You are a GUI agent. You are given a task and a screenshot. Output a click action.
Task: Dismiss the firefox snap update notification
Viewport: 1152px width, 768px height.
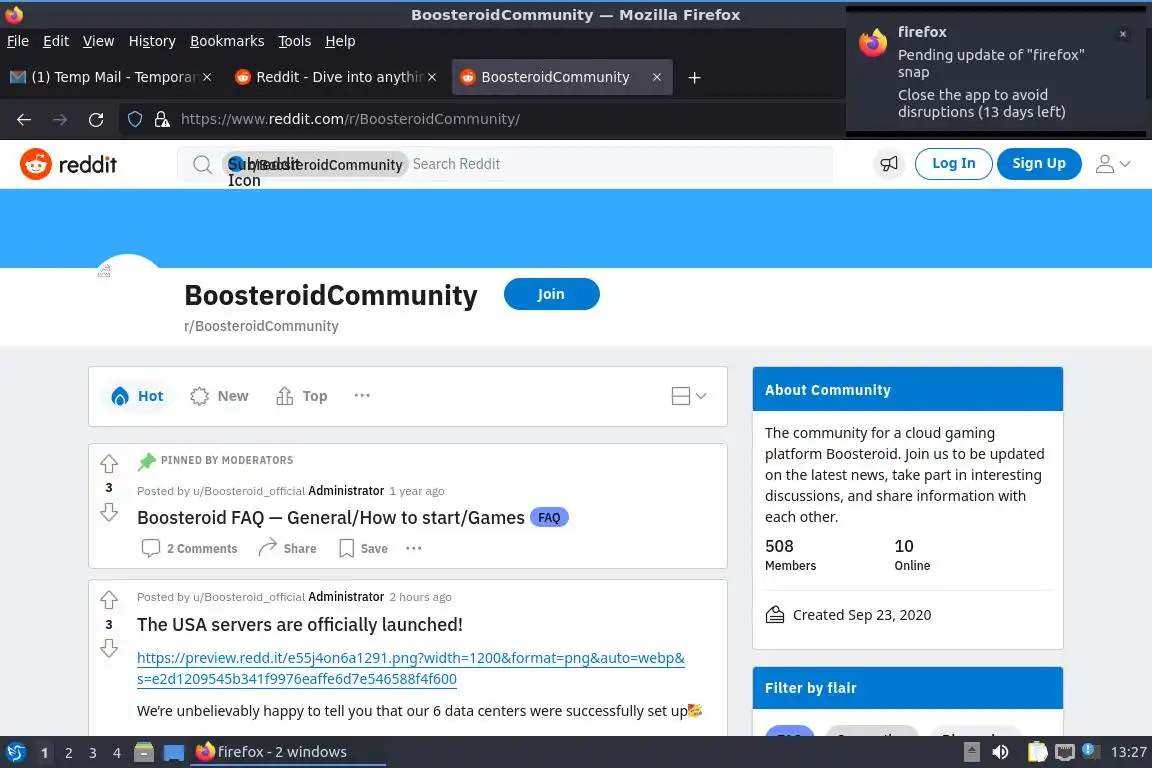tap(1123, 34)
